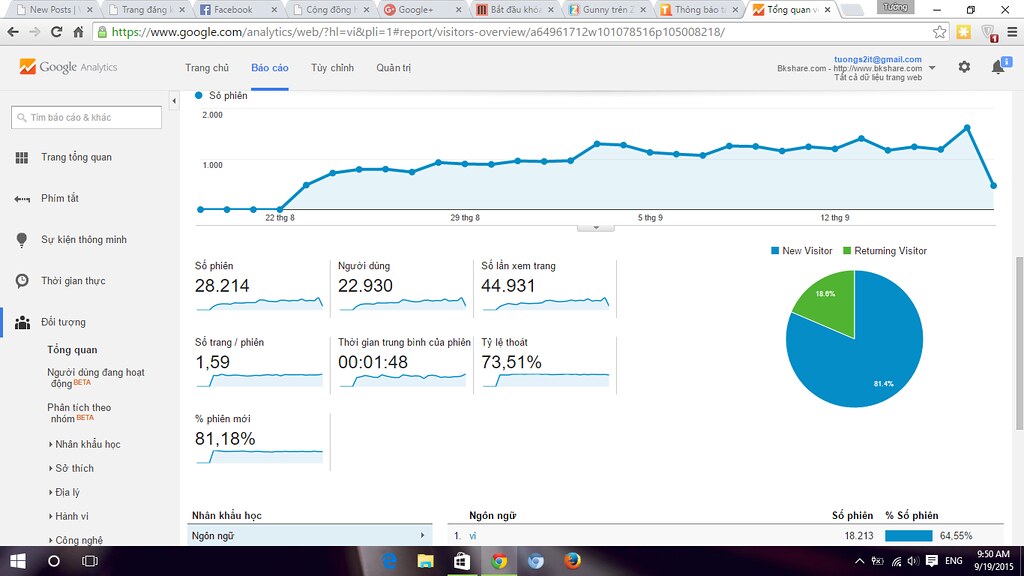Open the Firefox icon in the taskbar

[572, 561]
